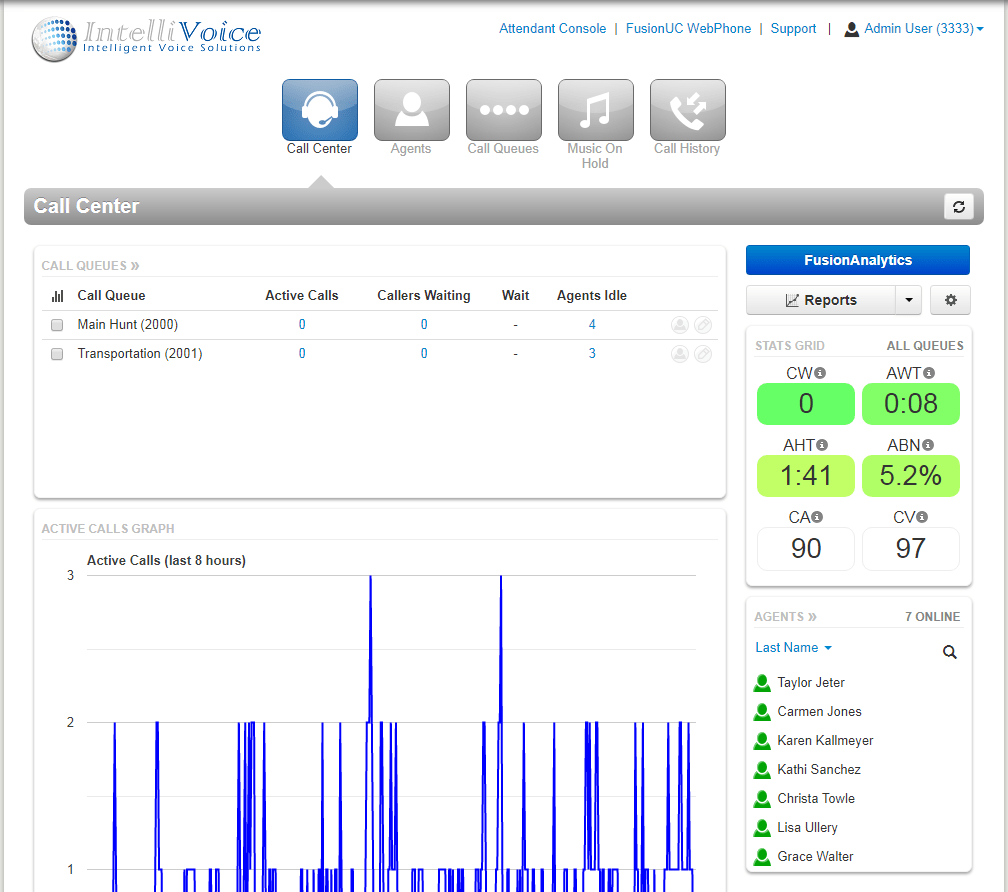Open the Call History navigation icon
This screenshot has width=1008, height=892.
(x=687, y=111)
